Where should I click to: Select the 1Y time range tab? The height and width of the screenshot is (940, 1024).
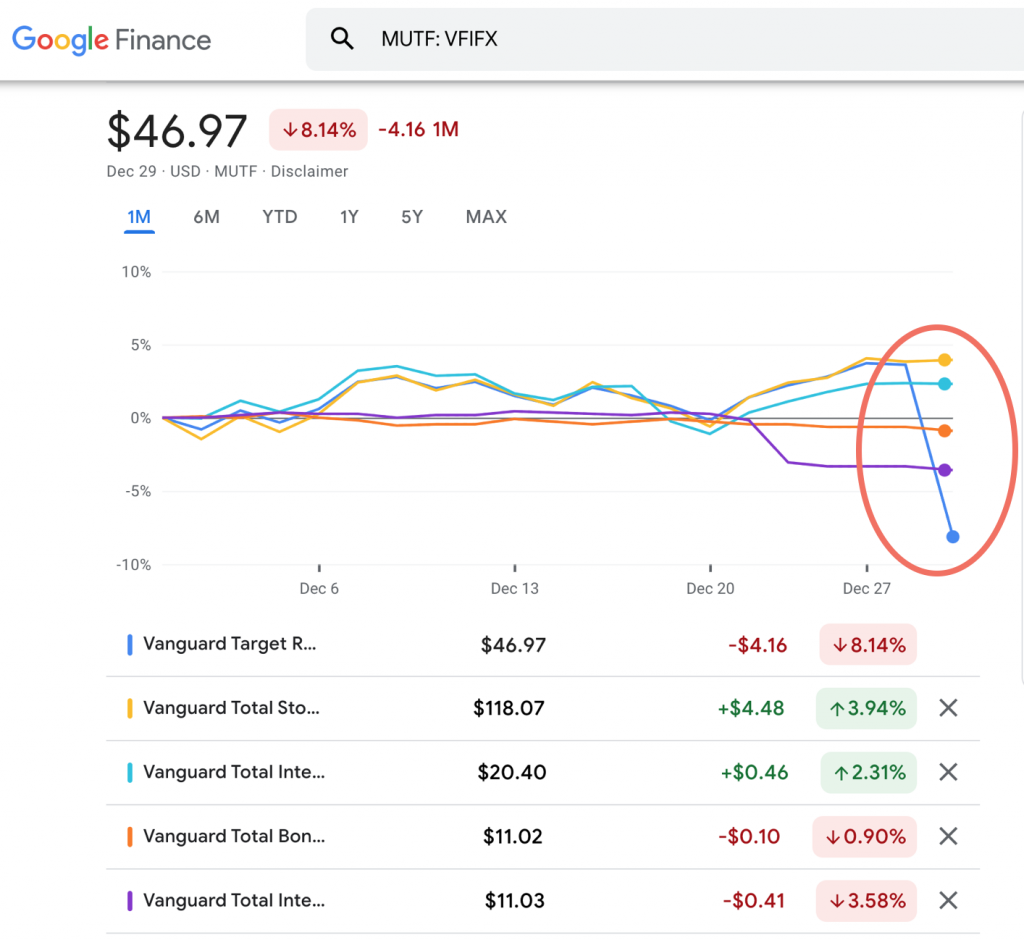[349, 217]
